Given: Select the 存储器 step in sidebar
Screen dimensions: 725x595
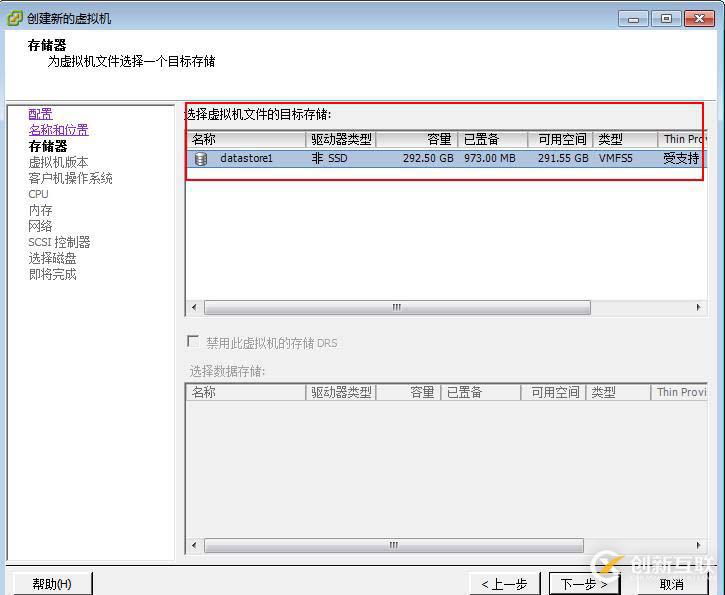Looking at the screenshot, I should tap(48, 146).
